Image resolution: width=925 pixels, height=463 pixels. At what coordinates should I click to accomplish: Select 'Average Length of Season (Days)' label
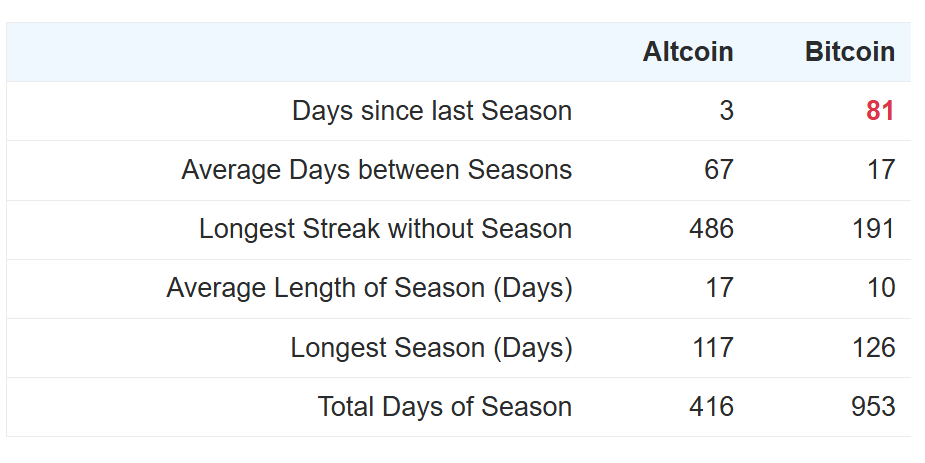(x=369, y=289)
